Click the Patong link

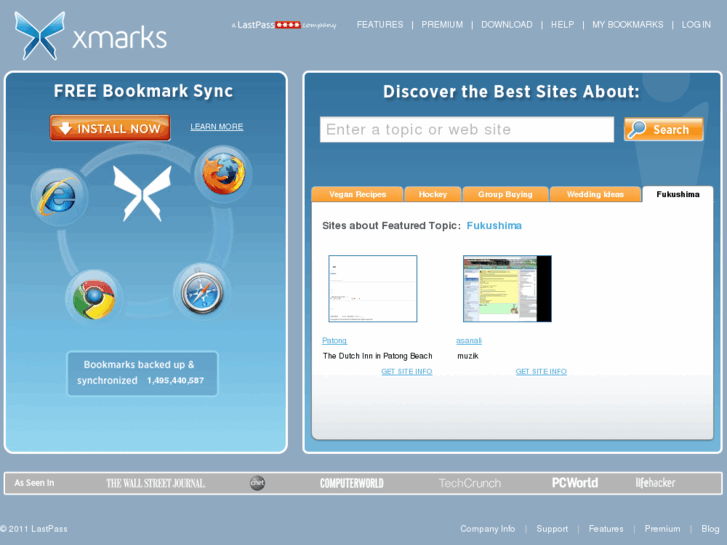pyautogui.click(x=334, y=340)
